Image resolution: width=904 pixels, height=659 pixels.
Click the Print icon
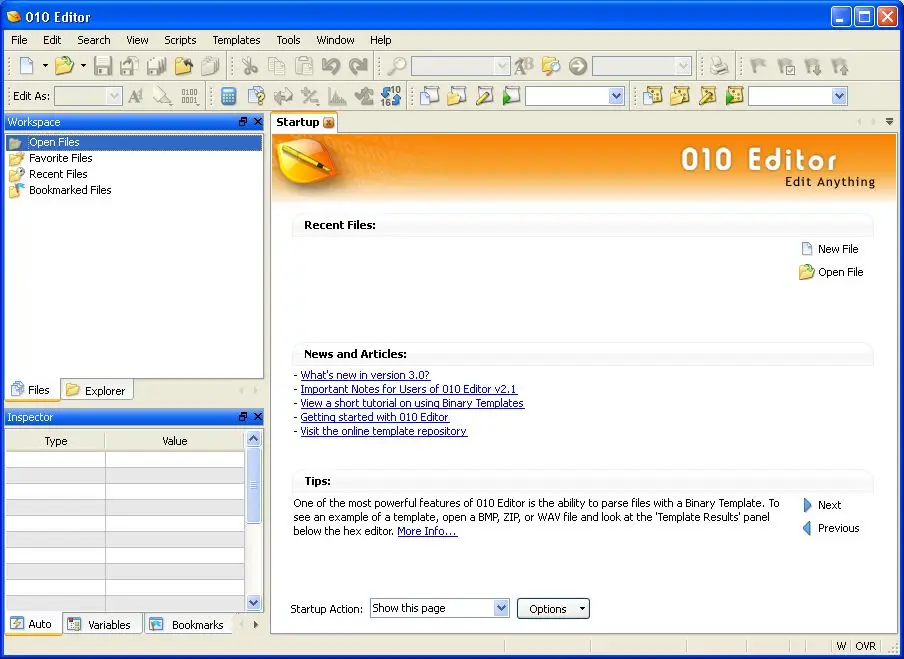click(719, 66)
